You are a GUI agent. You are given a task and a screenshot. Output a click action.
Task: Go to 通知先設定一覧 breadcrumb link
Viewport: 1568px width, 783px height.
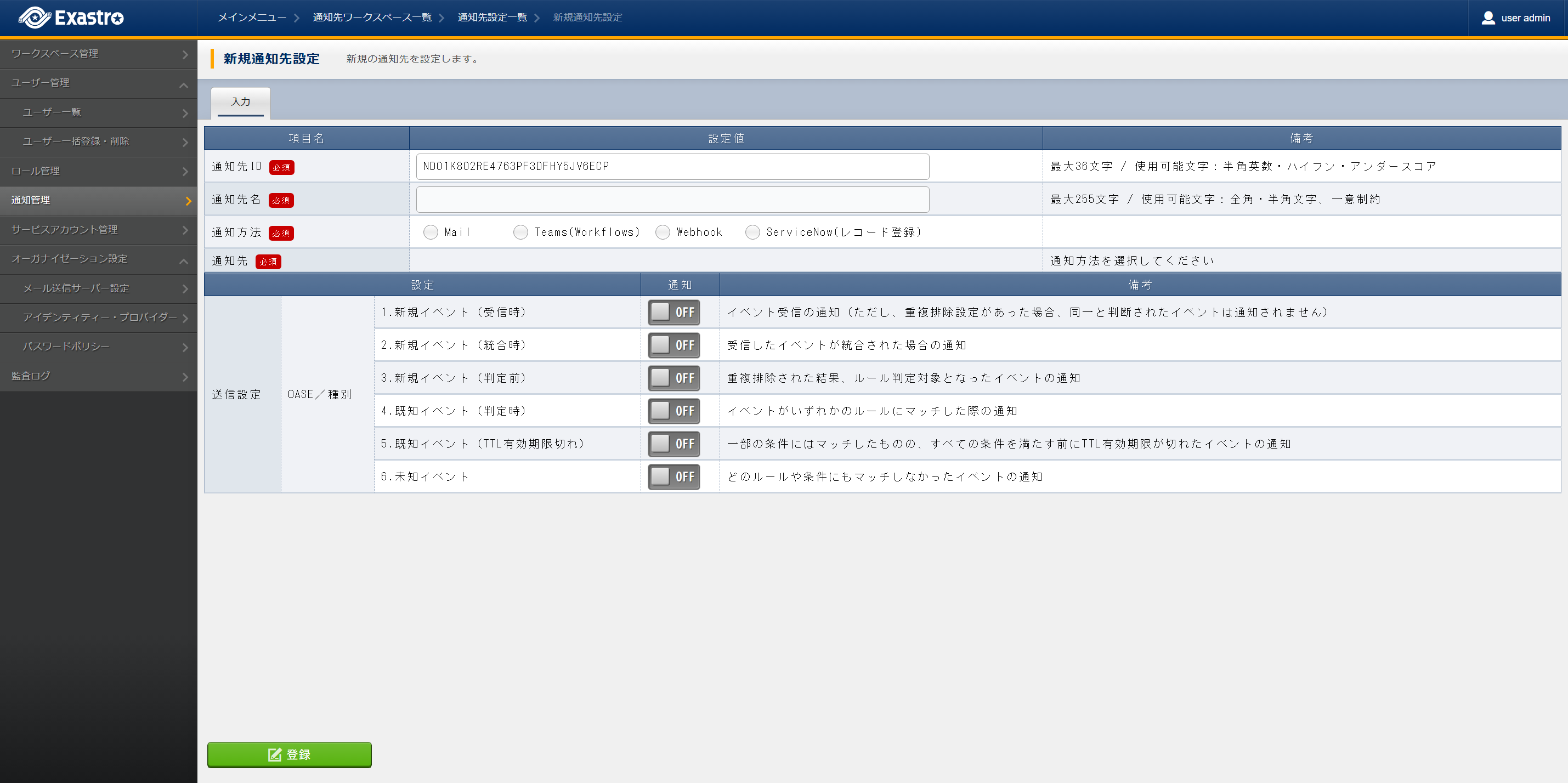[492, 18]
